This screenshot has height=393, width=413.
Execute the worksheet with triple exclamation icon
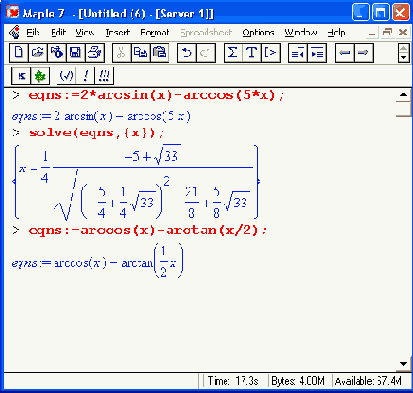click(x=104, y=76)
